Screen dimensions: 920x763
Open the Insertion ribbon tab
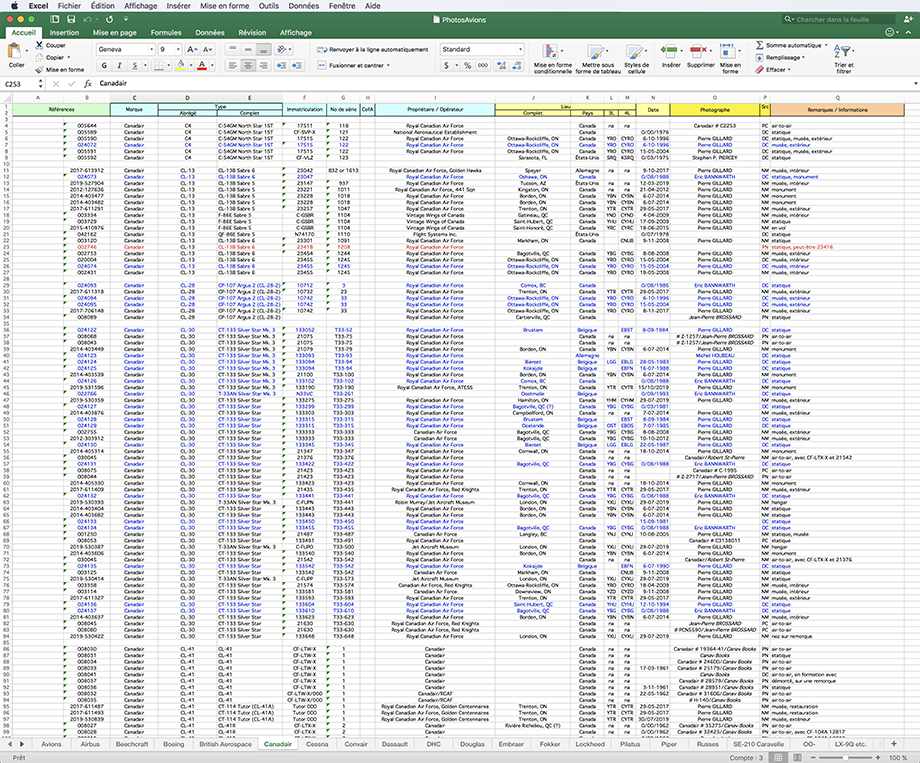point(64,33)
